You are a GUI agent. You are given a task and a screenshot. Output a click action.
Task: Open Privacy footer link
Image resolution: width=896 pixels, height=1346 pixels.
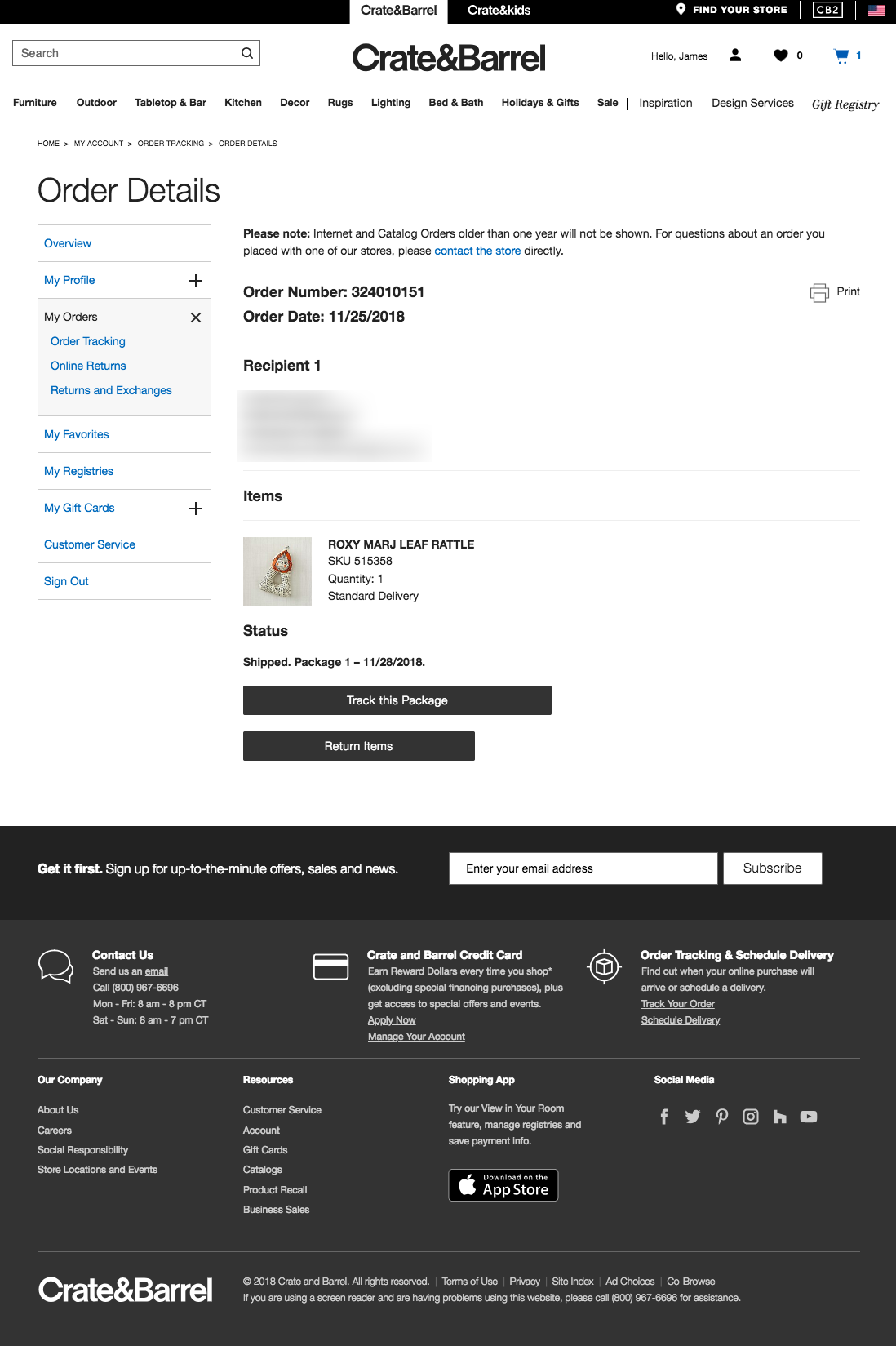click(x=525, y=1282)
